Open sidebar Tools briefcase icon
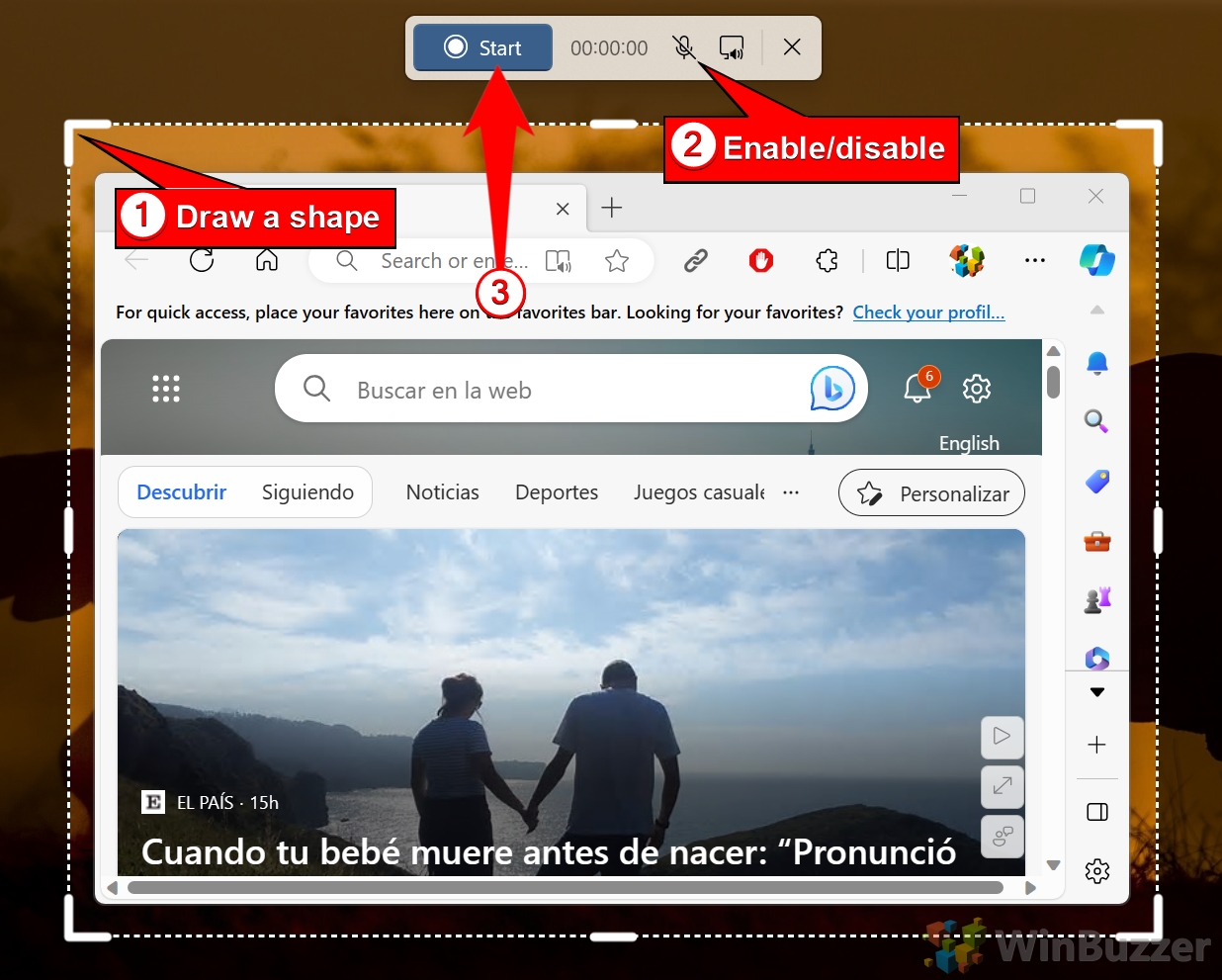1222x980 pixels. pyautogui.click(x=1097, y=541)
